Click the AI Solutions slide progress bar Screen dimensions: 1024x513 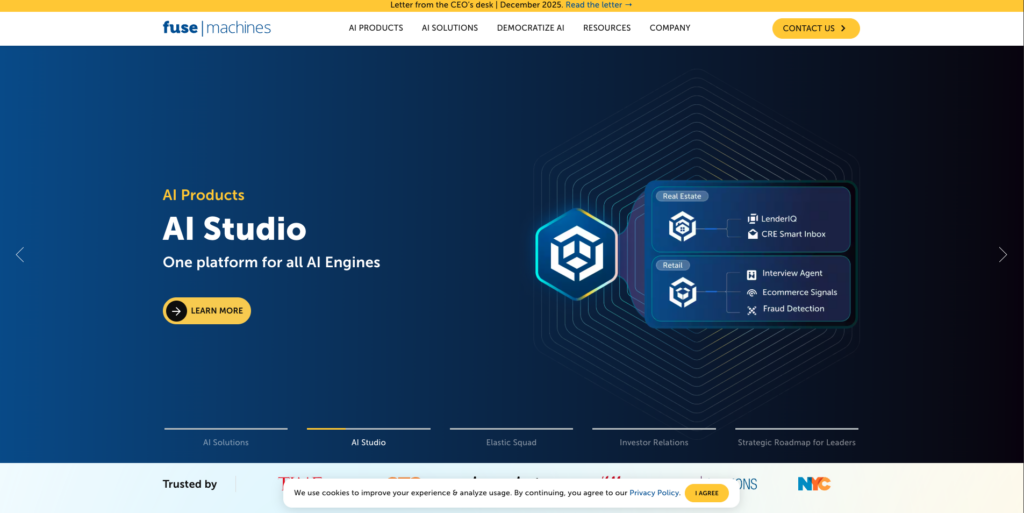[226, 429]
